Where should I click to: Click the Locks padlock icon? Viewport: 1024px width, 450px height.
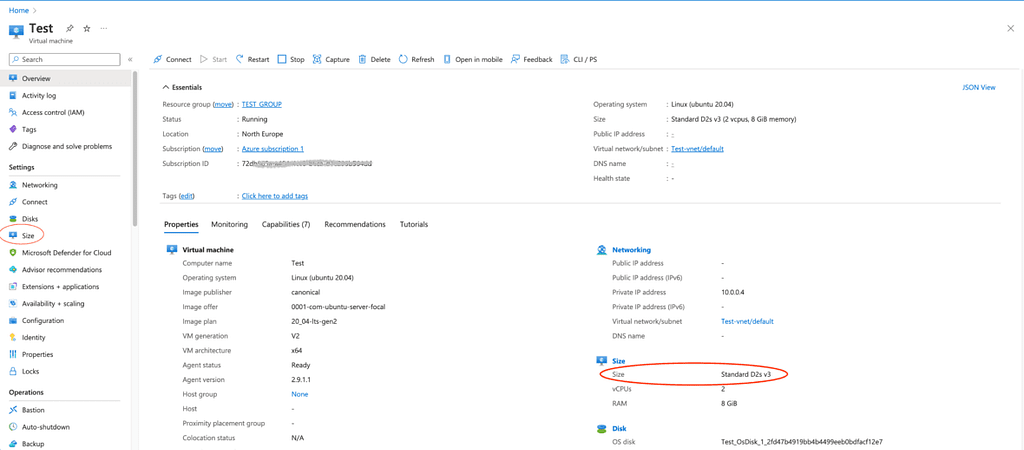click(13, 372)
